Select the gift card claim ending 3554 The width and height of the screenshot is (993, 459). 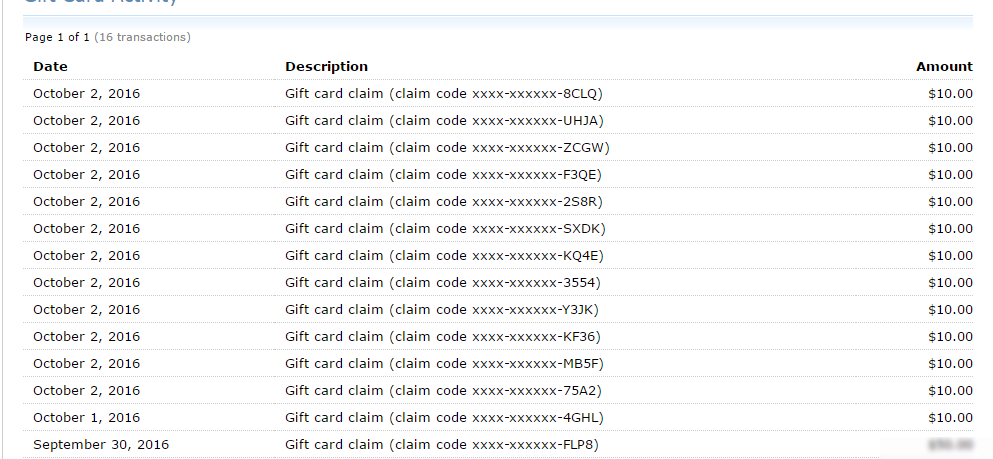click(443, 283)
